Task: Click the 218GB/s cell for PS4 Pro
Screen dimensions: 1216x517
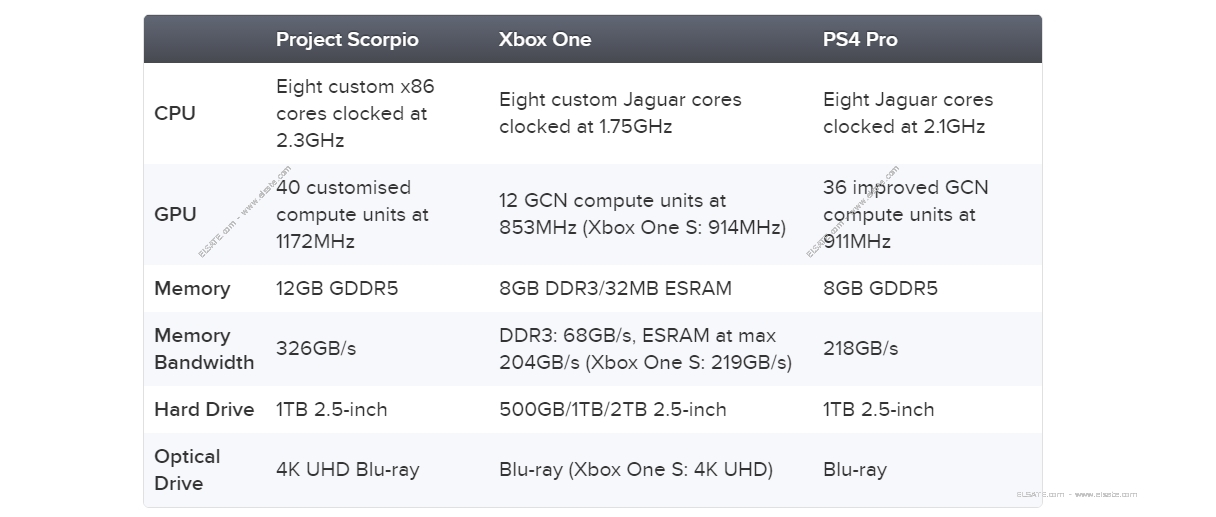Action: pyautogui.click(x=860, y=349)
